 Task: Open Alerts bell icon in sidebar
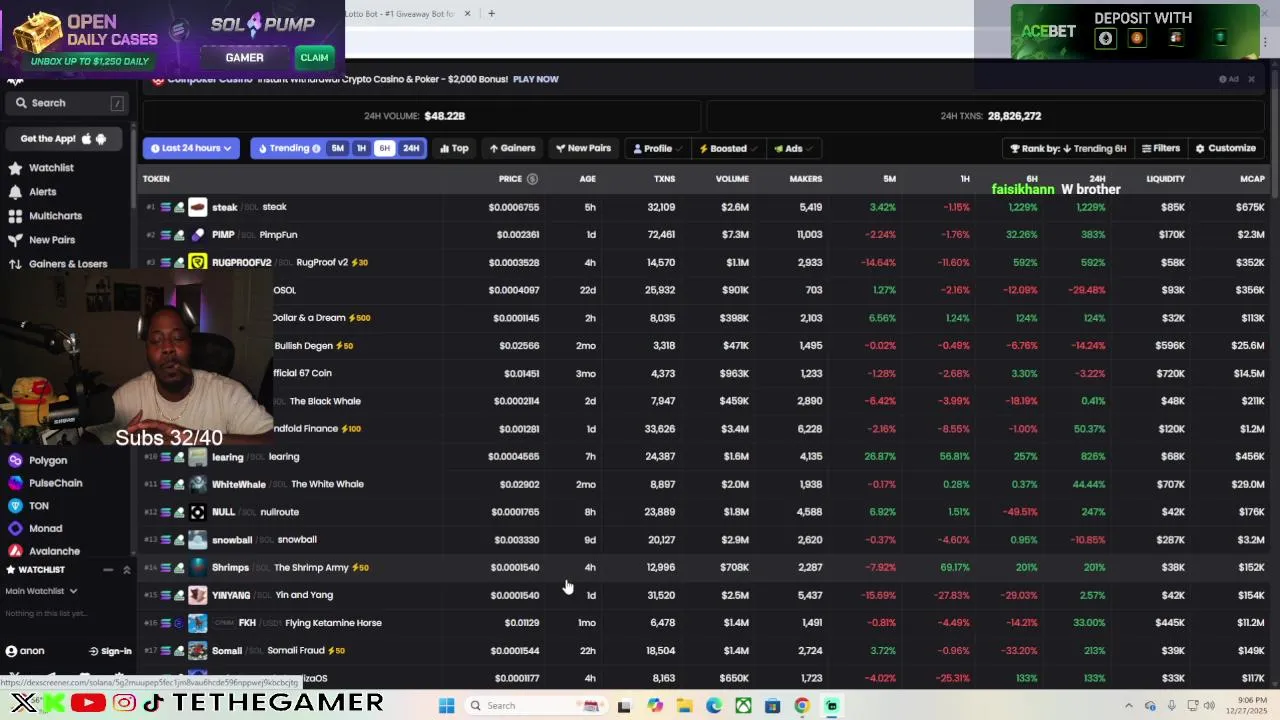[x=15, y=192]
